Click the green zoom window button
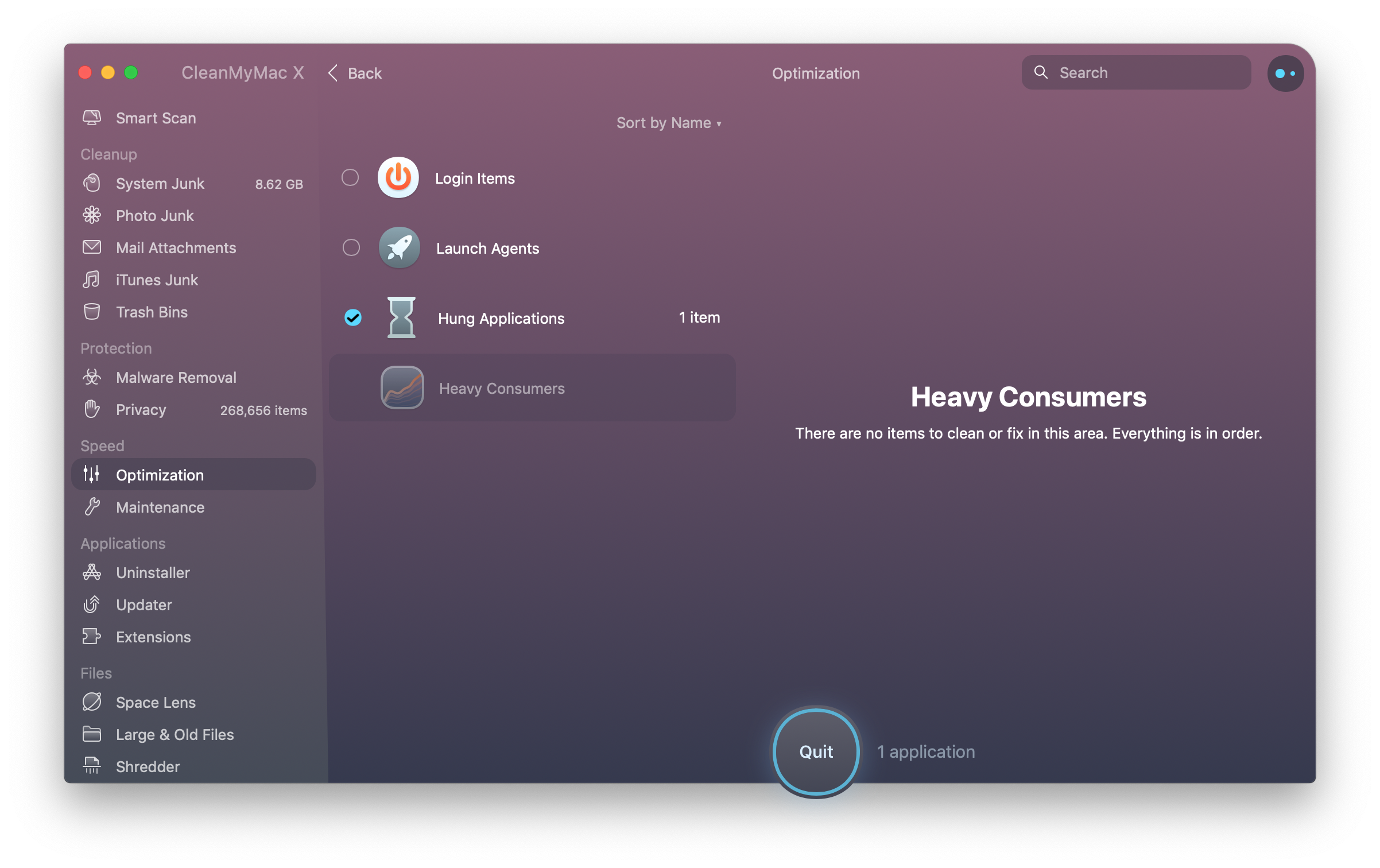Image resolution: width=1380 pixels, height=868 pixels. [131, 72]
